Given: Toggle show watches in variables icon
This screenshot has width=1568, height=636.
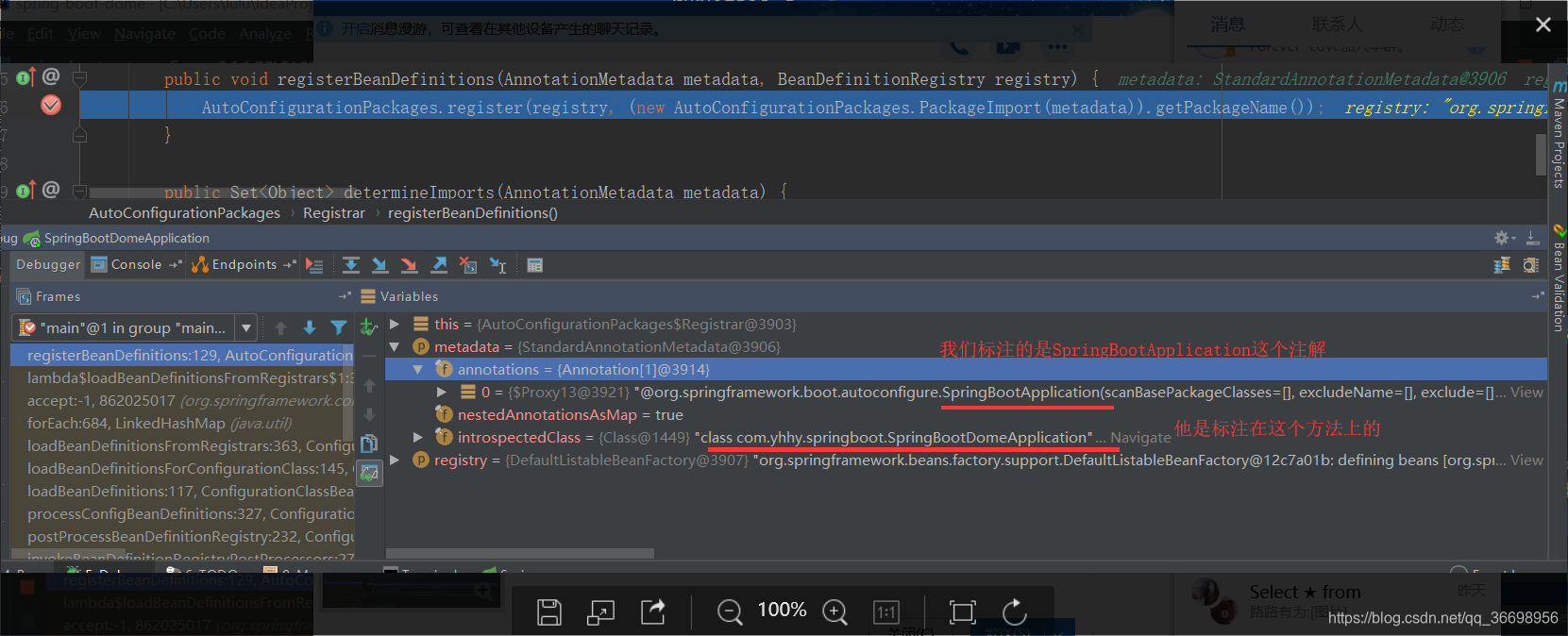Looking at the screenshot, I should pos(369,472).
